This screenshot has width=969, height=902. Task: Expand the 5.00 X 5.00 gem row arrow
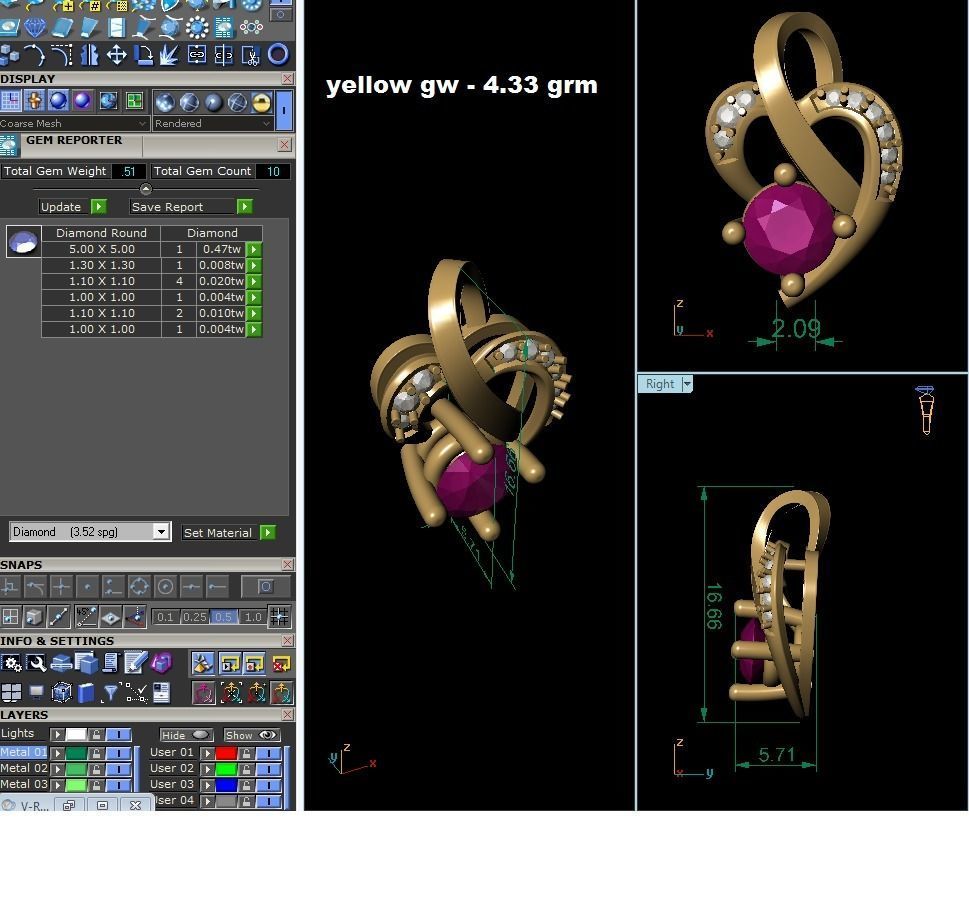(x=254, y=249)
